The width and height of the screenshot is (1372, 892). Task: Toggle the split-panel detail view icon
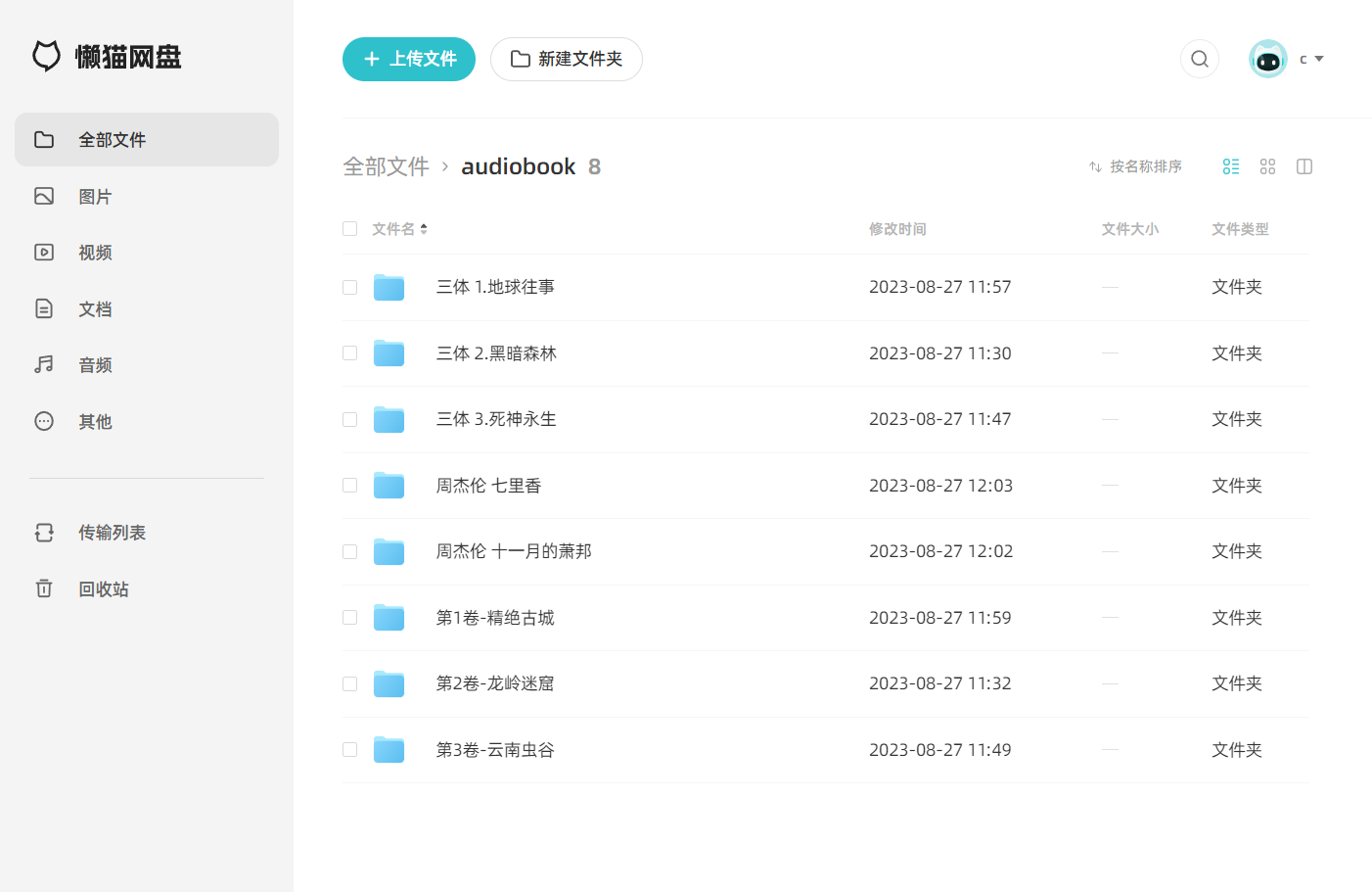pyautogui.click(x=1304, y=166)
